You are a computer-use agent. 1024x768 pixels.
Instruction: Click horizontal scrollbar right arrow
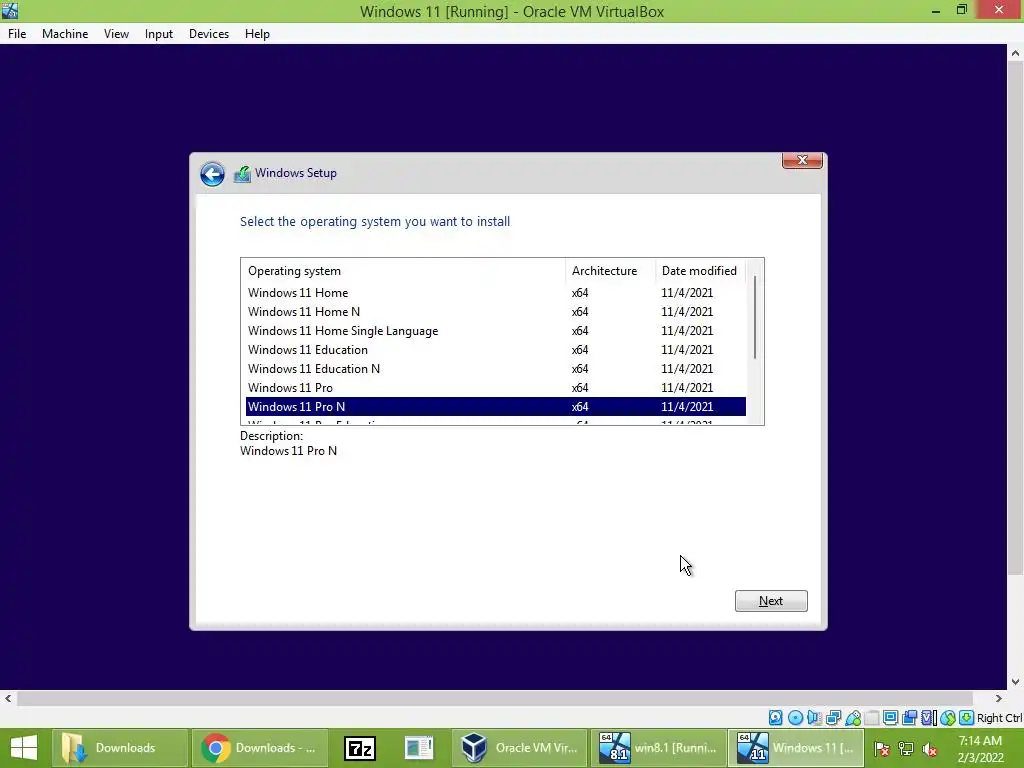pyautogui.click(x=998, y=698)
